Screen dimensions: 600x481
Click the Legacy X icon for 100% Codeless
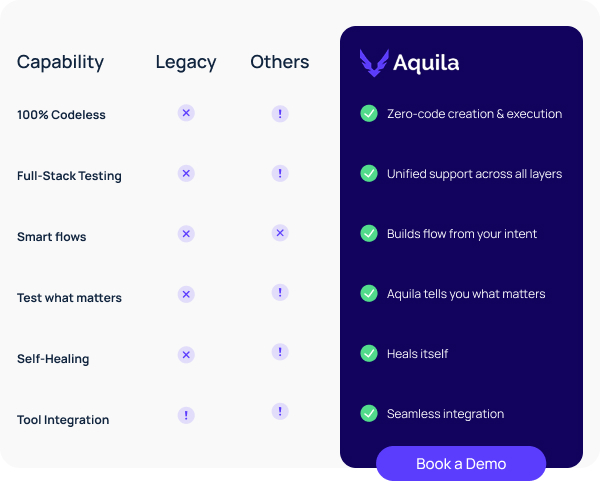pos(186,113)
